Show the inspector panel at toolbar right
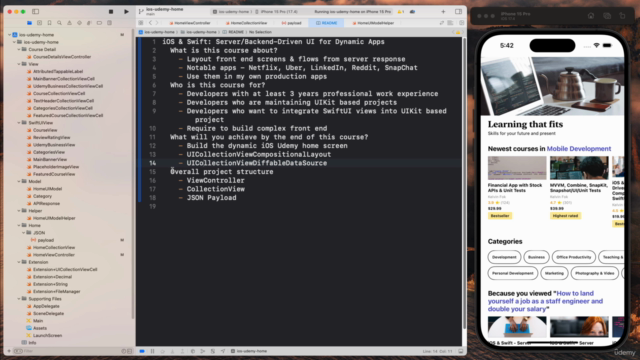Viewport: 640px width, 360px height. 458,12
